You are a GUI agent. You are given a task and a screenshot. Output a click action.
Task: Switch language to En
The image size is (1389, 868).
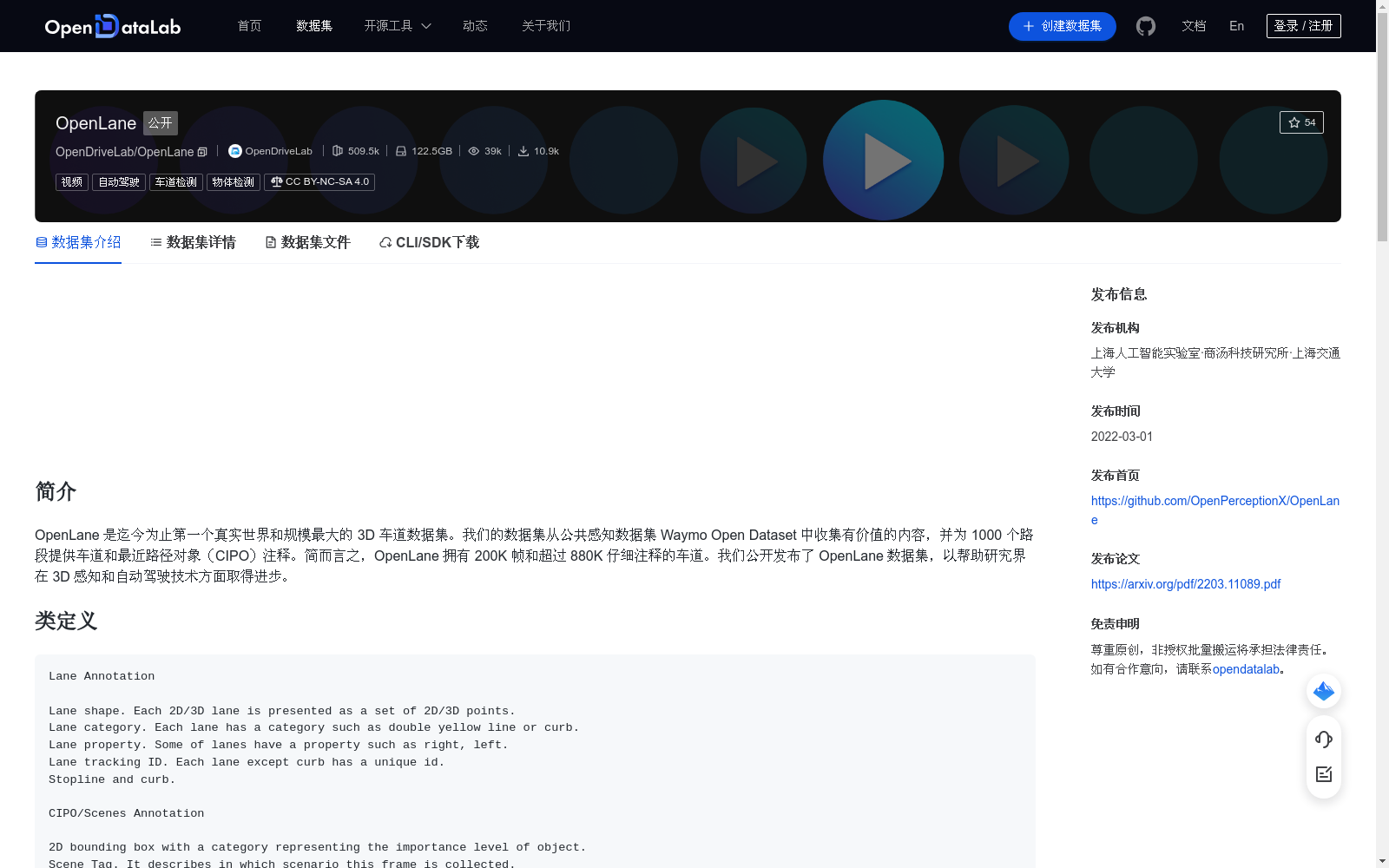coord(1237,26)
